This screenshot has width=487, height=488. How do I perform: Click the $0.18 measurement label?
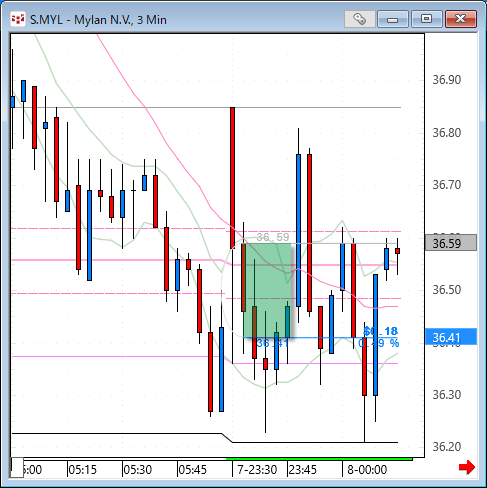coord(381,331)
